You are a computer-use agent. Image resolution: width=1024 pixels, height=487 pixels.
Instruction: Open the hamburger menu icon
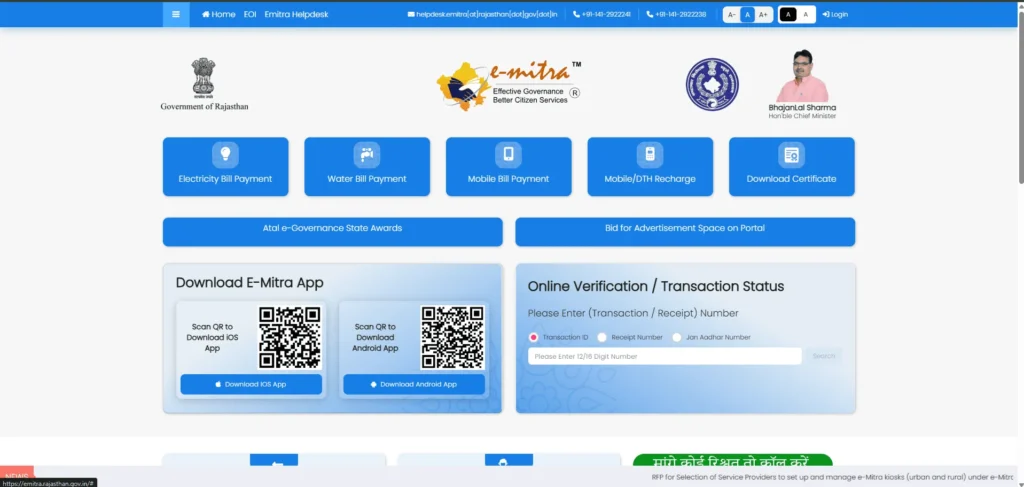tap(176, 14)
